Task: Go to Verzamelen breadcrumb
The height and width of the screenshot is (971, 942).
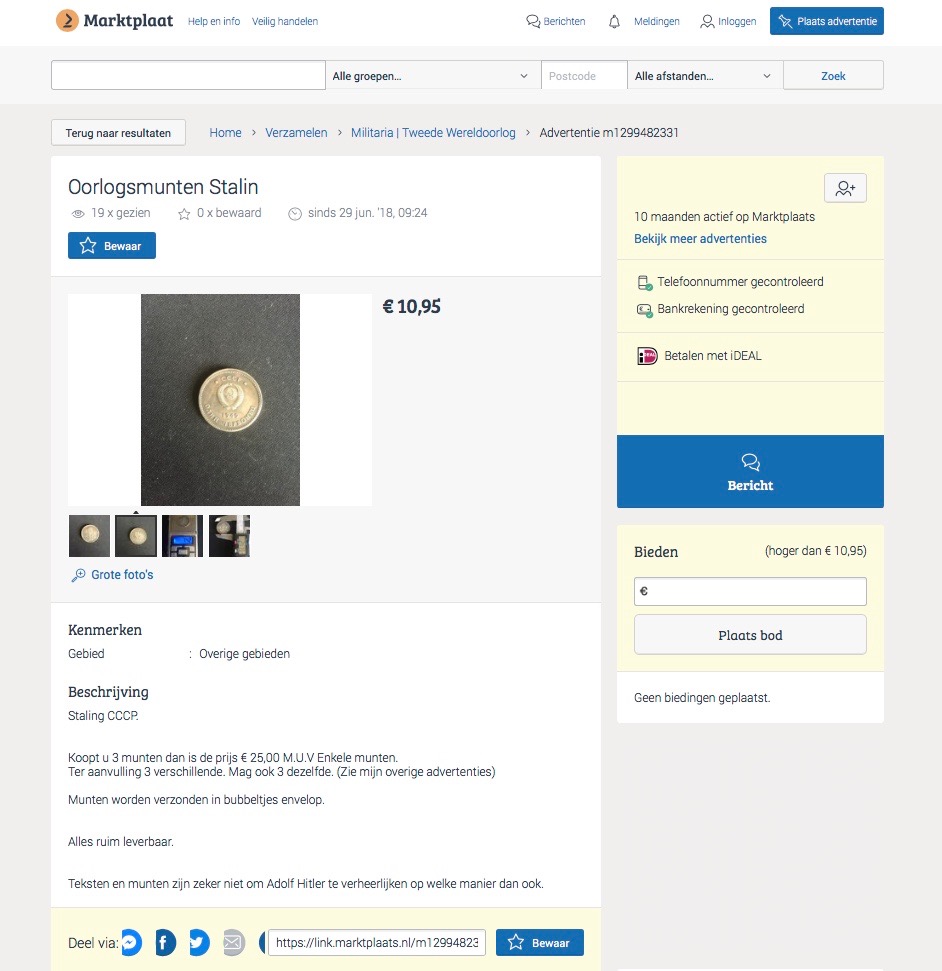Action: click(296, 133)
